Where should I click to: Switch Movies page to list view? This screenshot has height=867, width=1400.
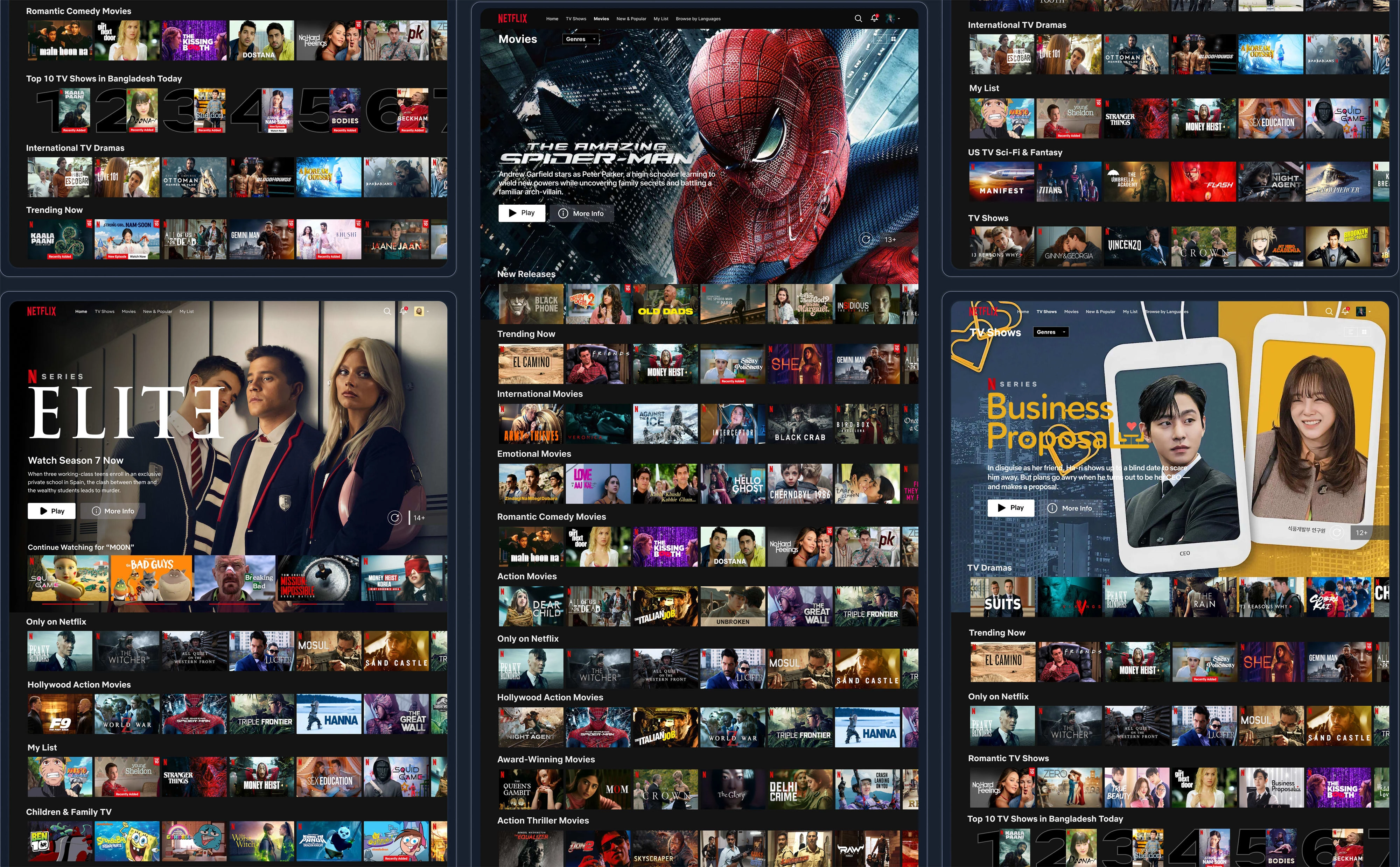point(880,39)
